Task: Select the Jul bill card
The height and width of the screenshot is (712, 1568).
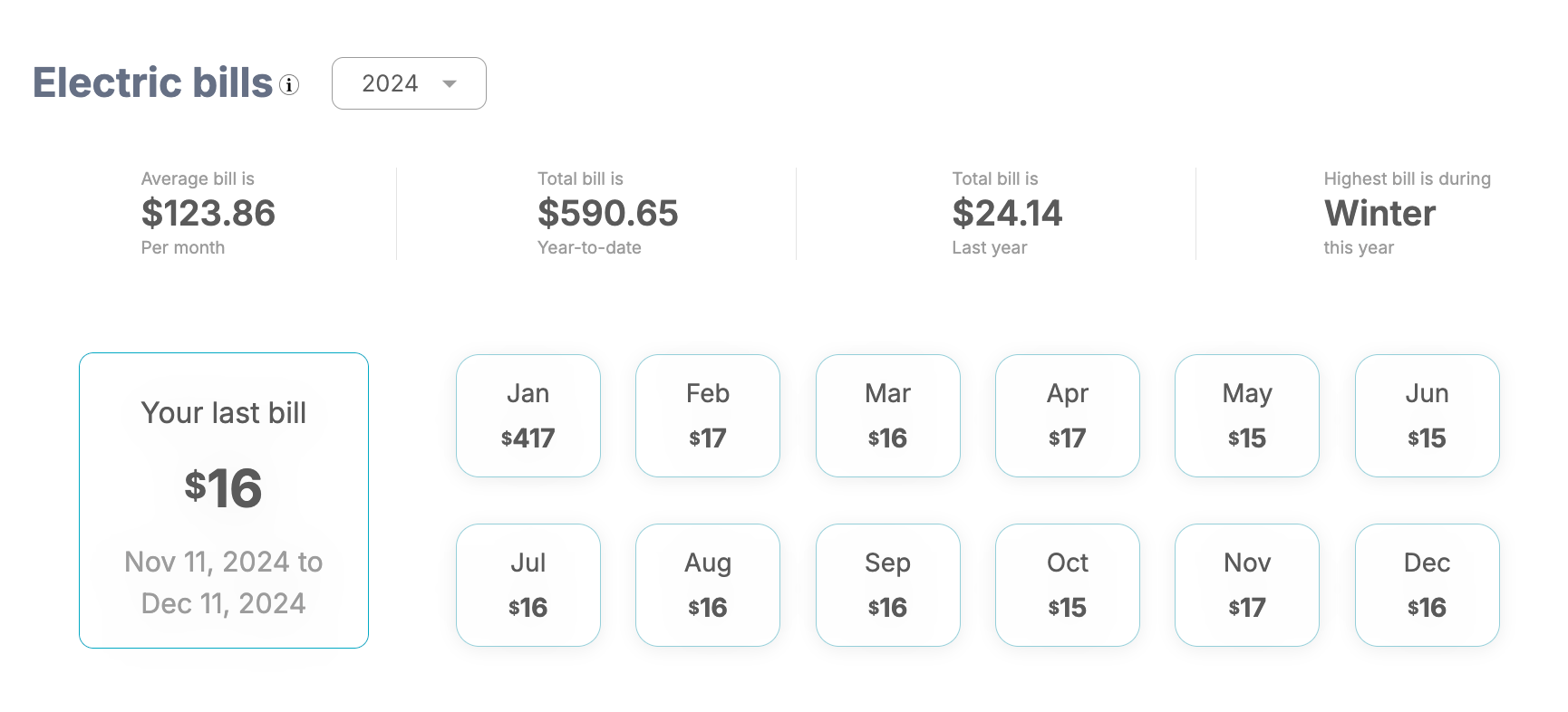Action: pyautogui.click(x=528, y=585)
